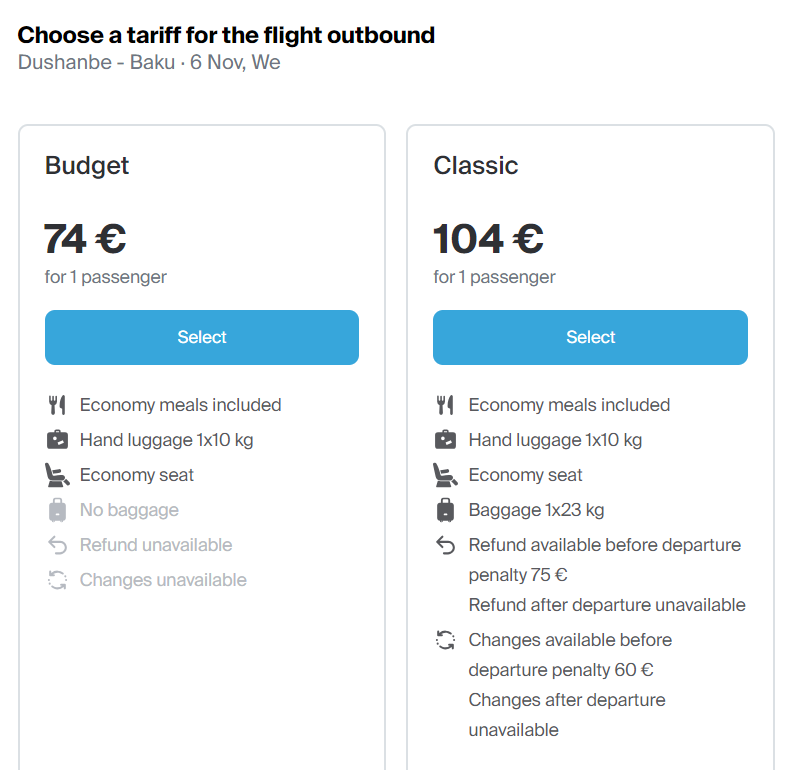Select the Classic tariff for 104 €
786x770 pixels.
tap(590, 337)
